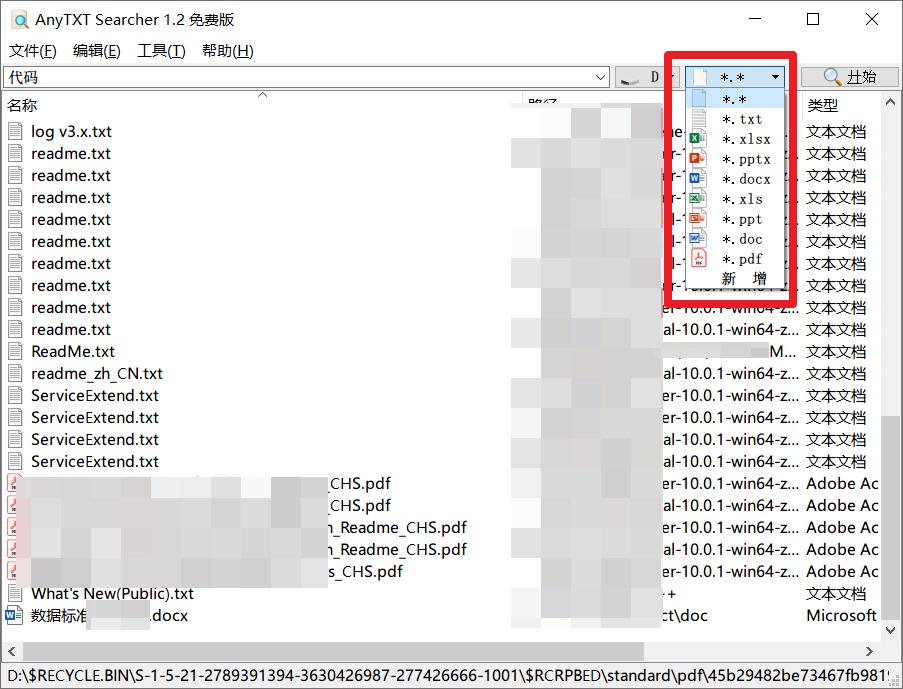This screenshot has width=903, height=689.
Task: Open the 工具(T) menu
Action: pos(161,51)
